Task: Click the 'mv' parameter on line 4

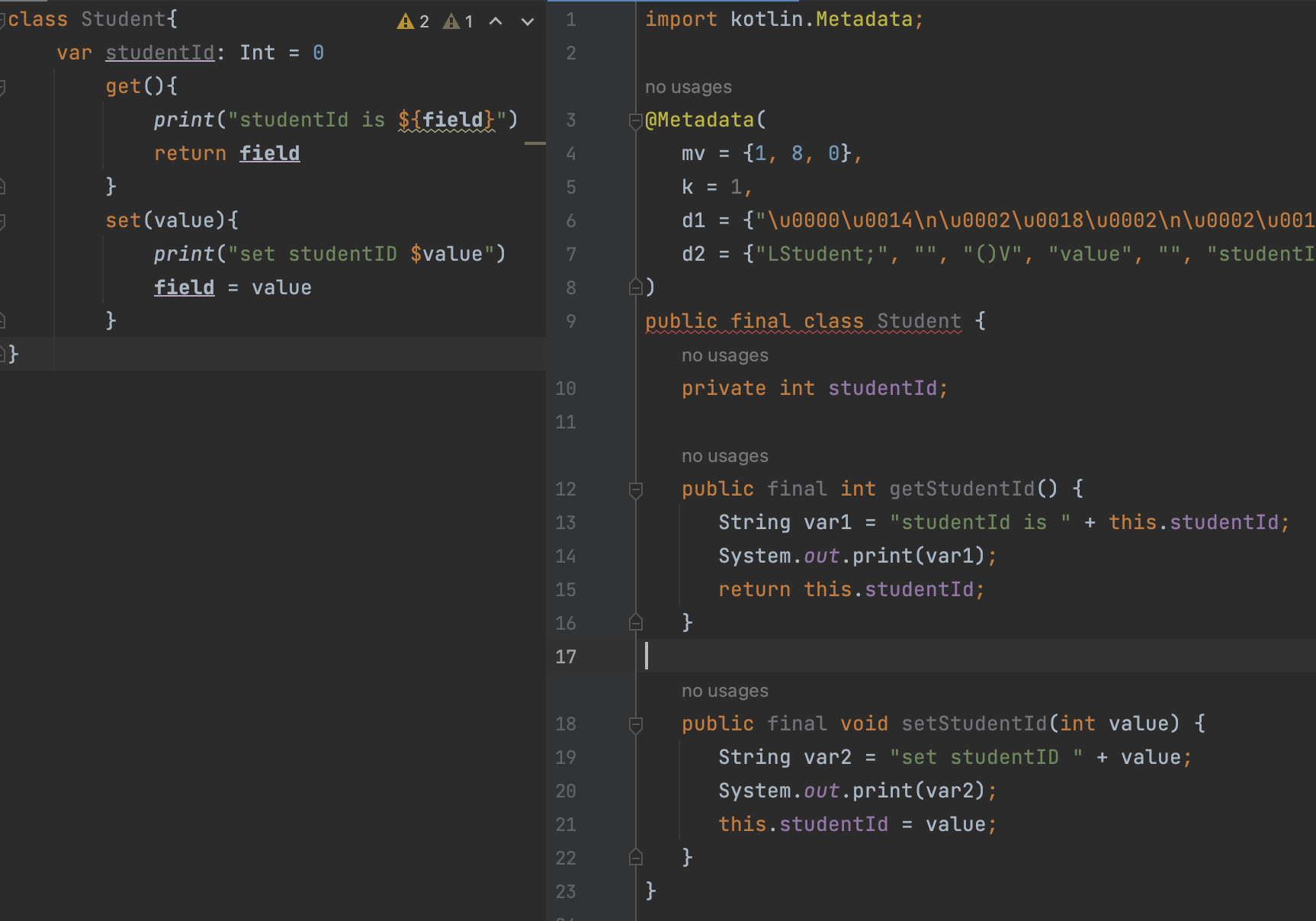Action: tap(694, 153)
